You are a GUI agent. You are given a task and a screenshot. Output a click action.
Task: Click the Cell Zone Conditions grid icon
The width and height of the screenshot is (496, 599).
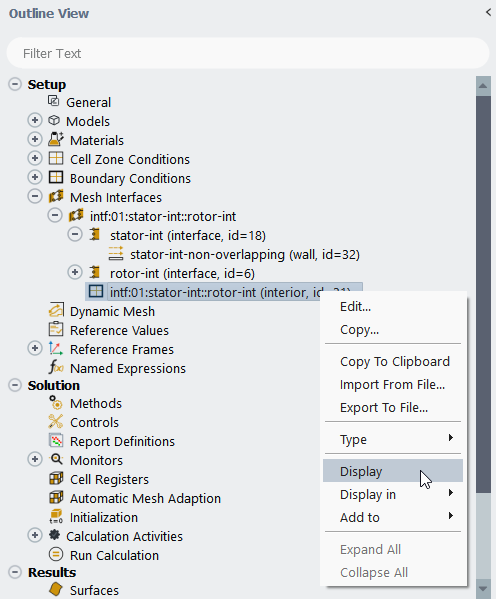[x=56, y=159]
